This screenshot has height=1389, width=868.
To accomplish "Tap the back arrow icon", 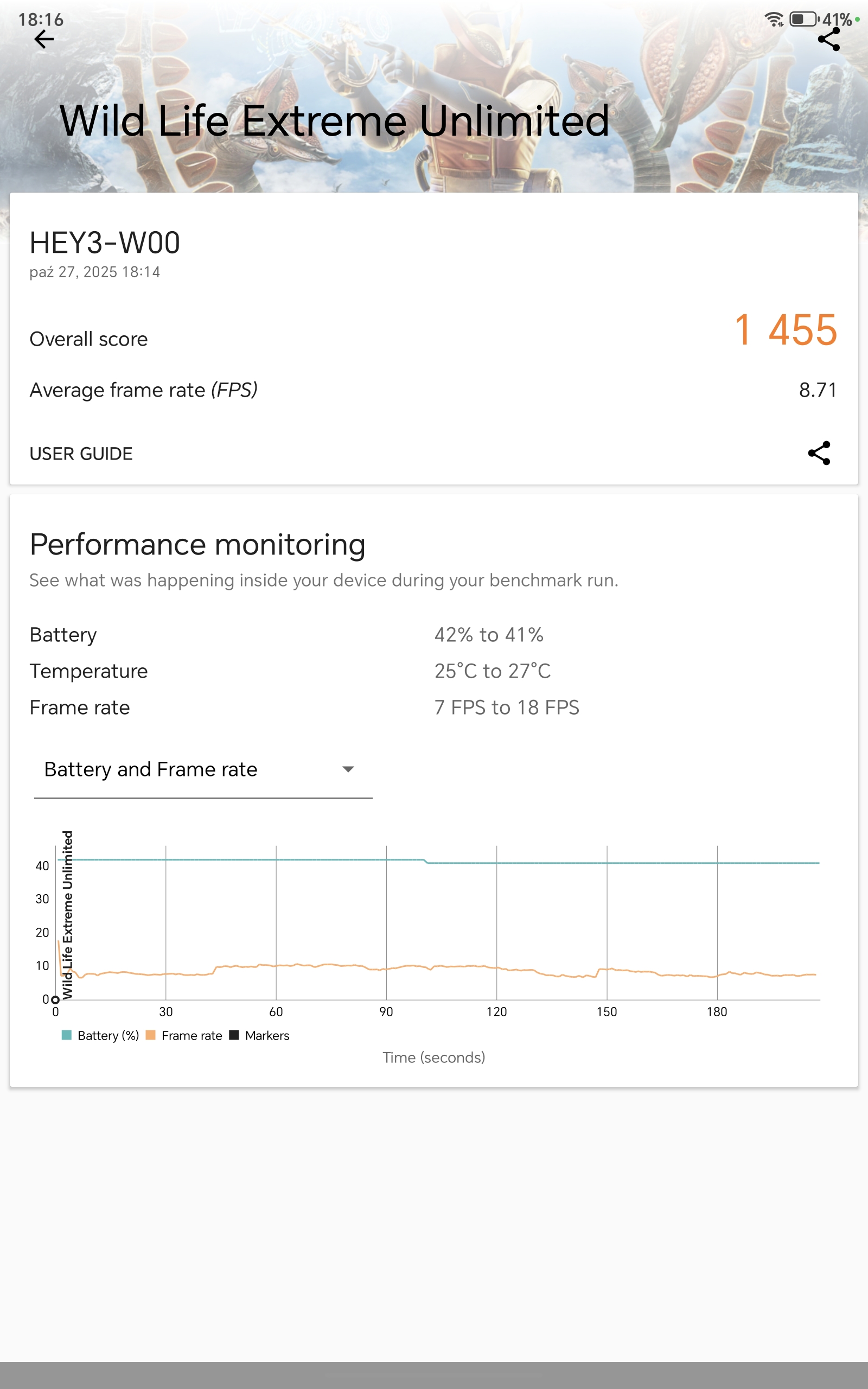I will pyautogui.click(x=44, y=40).
